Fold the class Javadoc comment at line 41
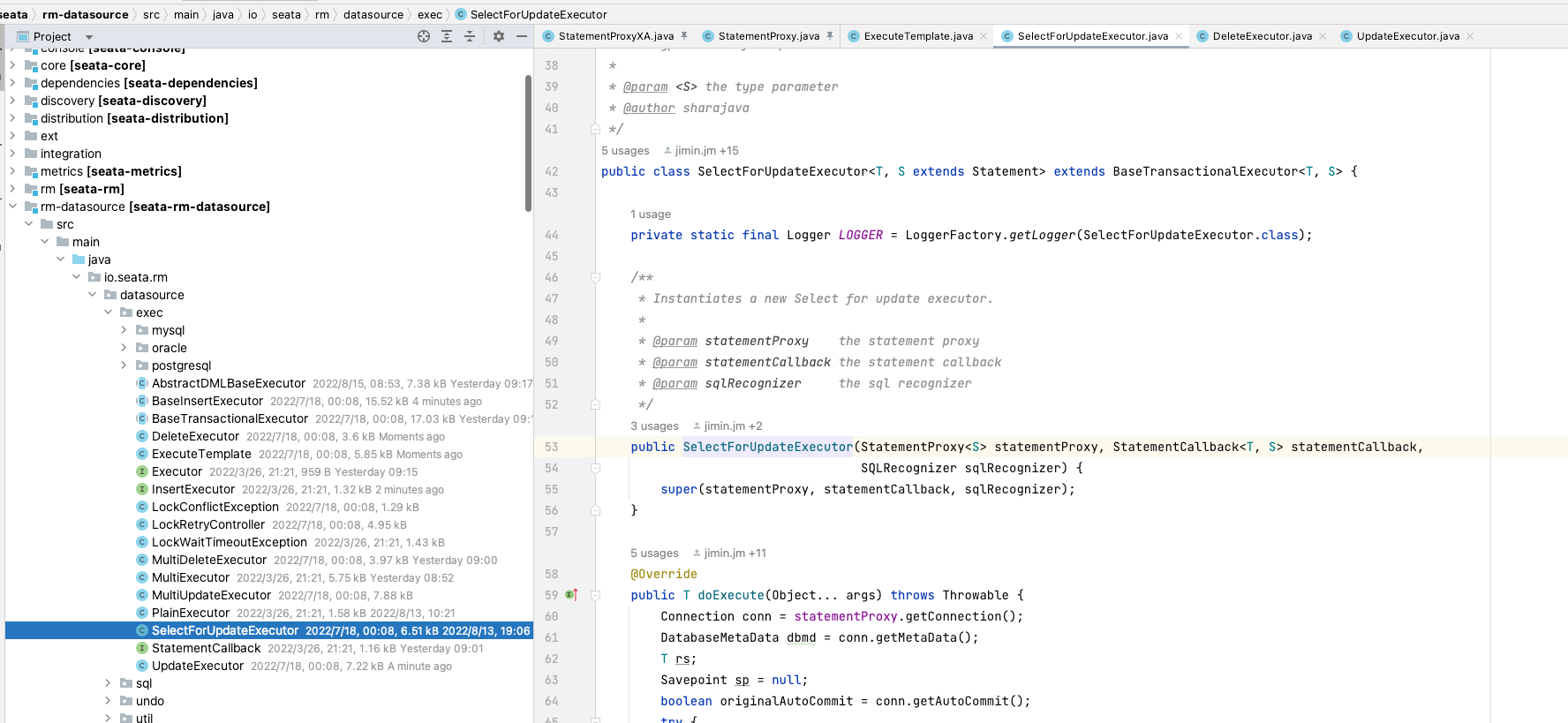Viewport: 1568px width, 723px height. point(595,129)
